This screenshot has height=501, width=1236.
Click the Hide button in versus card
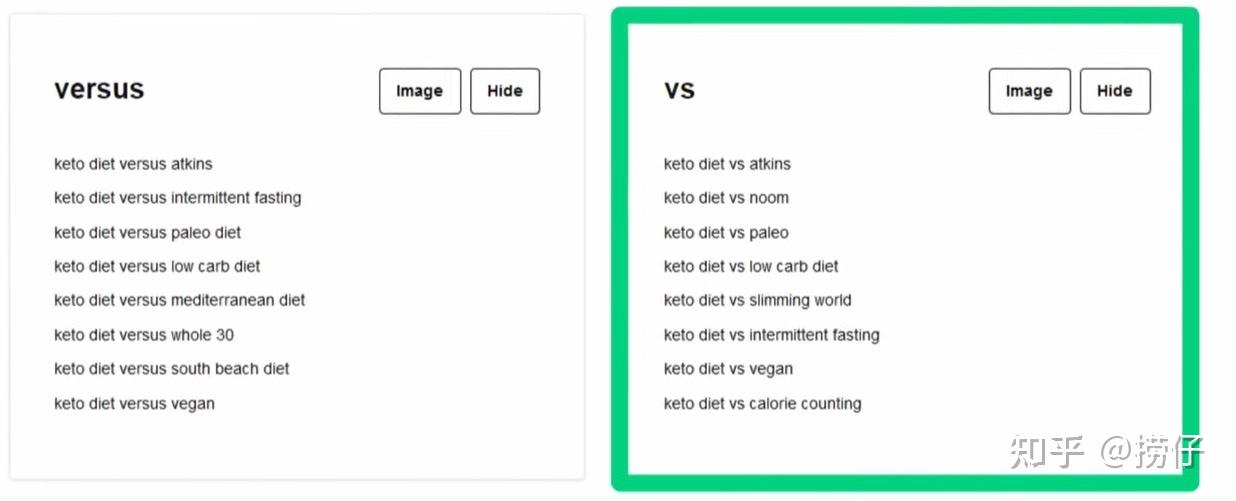coord(504,91)
